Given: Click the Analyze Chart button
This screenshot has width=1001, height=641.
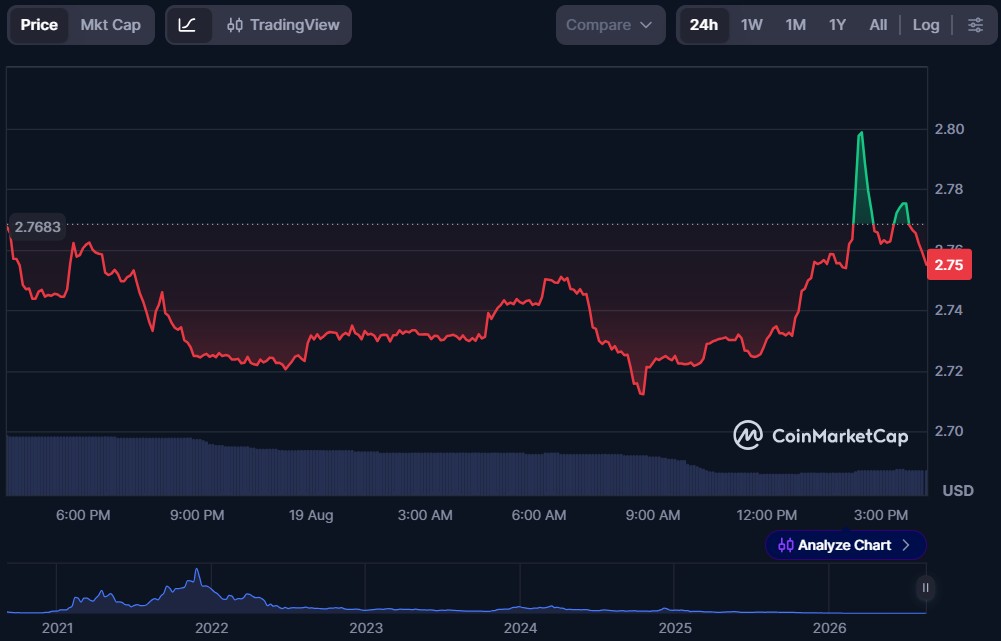Looking at the screenshot, I should (845, 545).
